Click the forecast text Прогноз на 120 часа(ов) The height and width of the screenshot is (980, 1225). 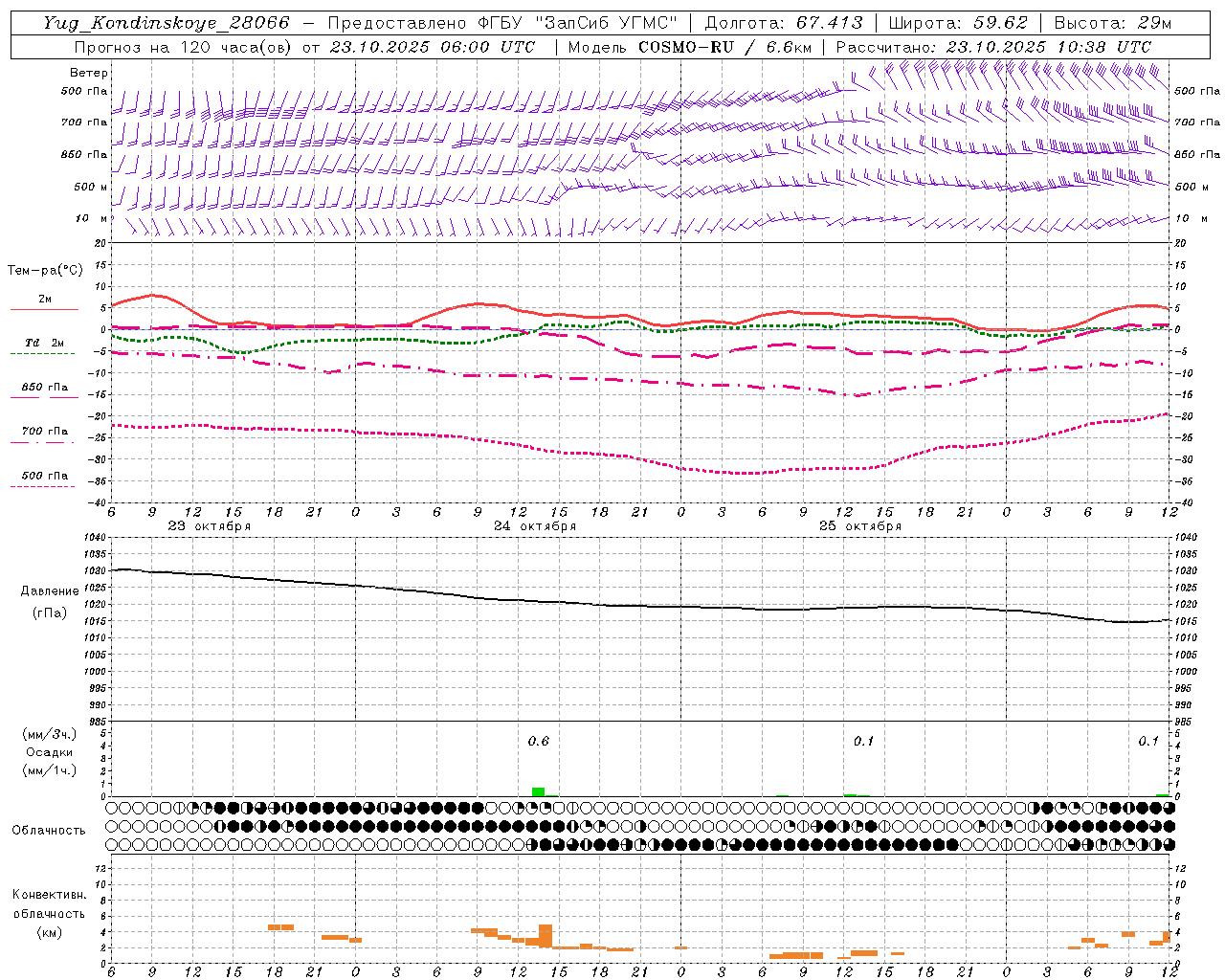click(x=184, y=47)
